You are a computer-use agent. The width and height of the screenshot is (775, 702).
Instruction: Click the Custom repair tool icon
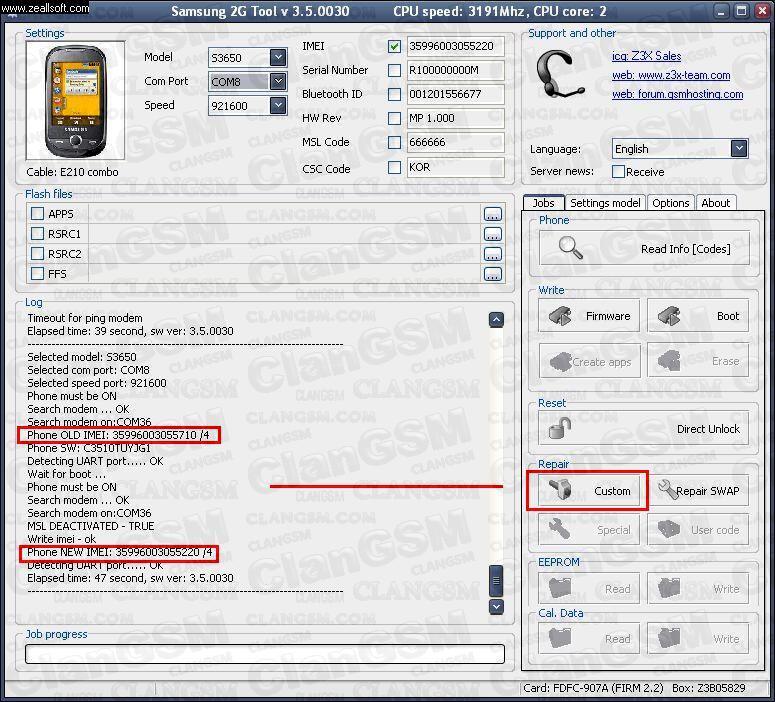pos(560,490)
